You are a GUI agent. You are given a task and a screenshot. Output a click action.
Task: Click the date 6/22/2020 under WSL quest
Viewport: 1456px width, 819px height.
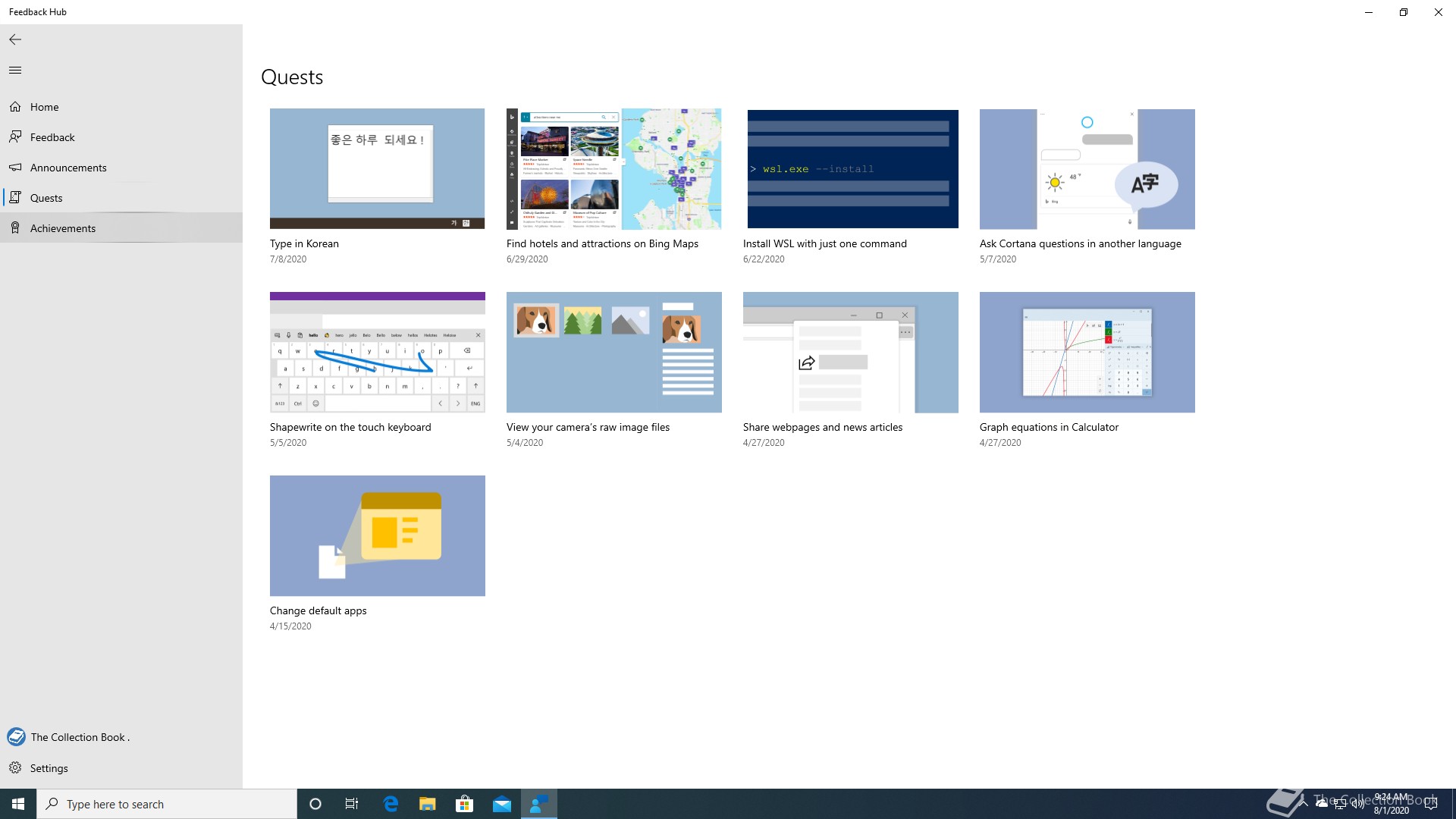coord(764,259)
